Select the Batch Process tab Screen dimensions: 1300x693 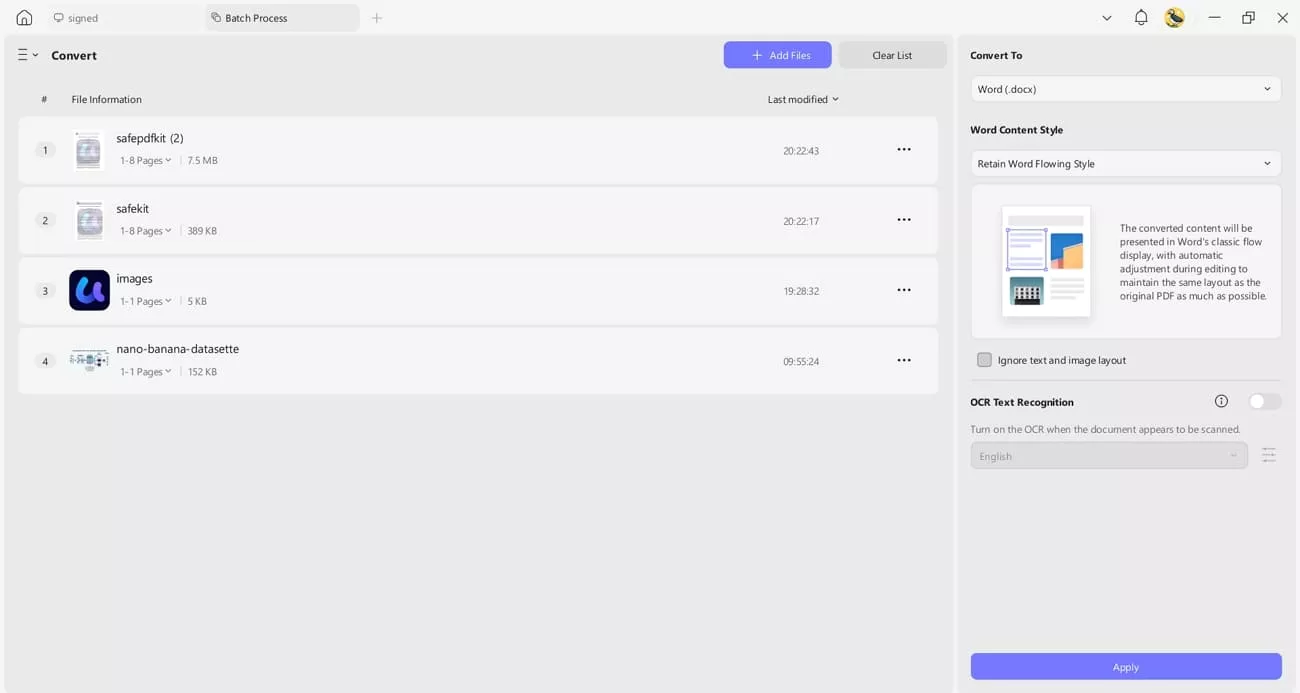point(257,18)
